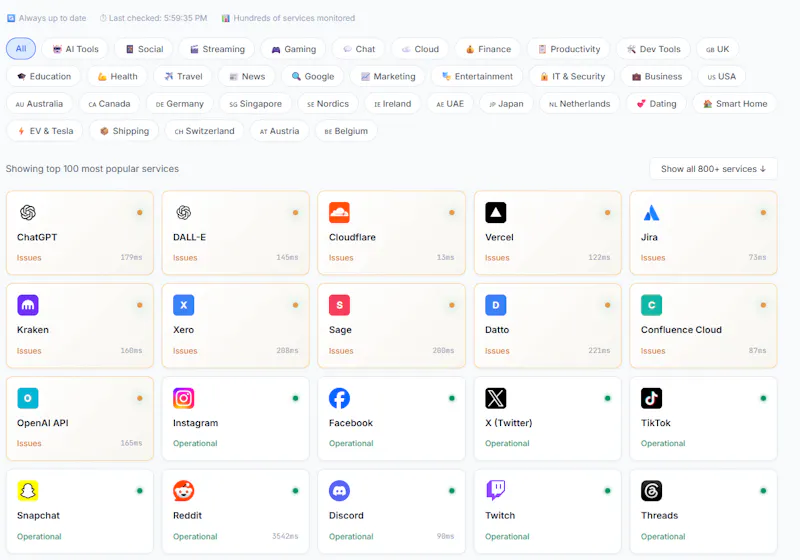Click the DALL-E logo icon
800x560 pixels.
(x=183, y=212)
